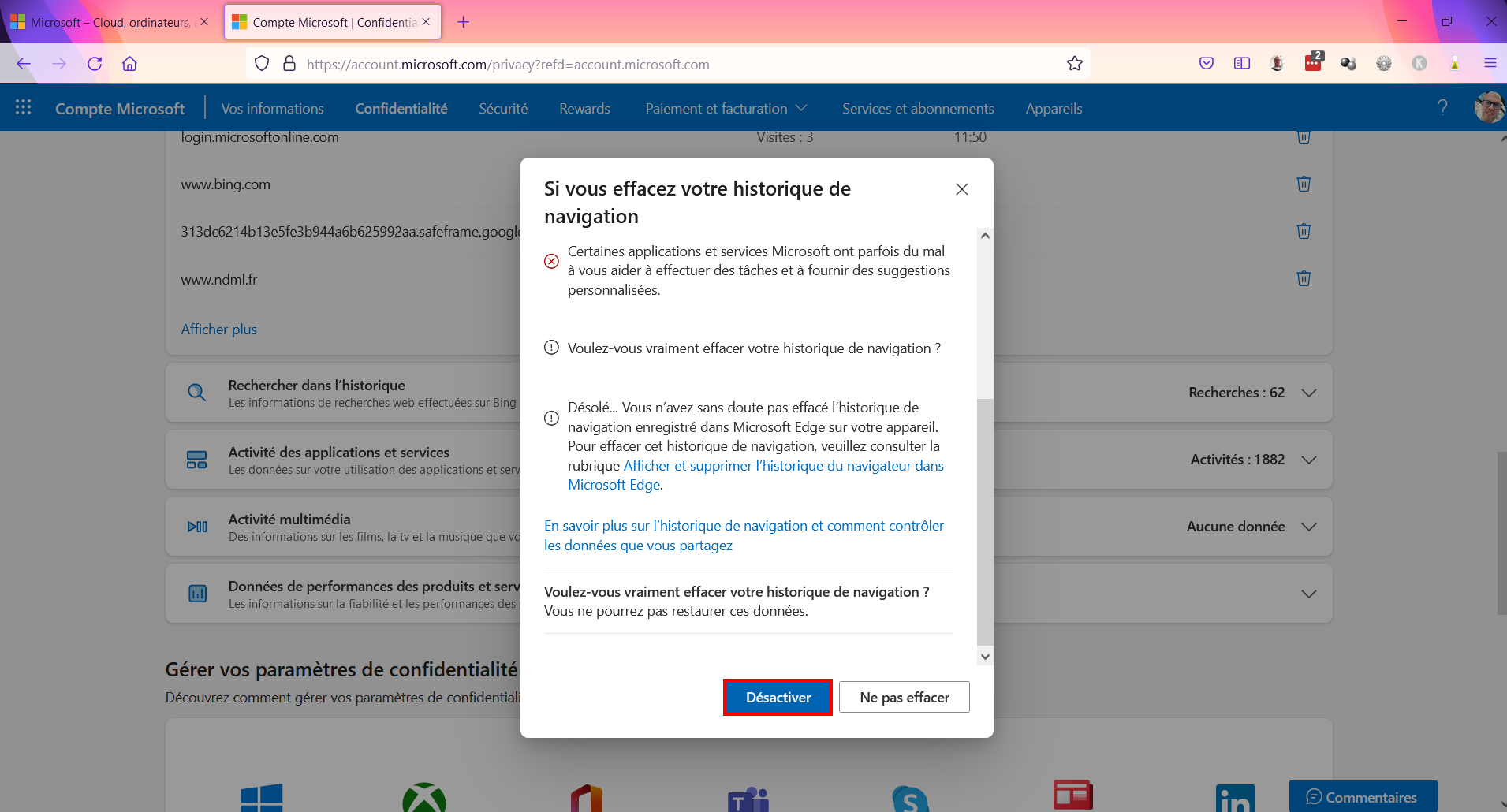Screen dimensions: 1507x812
Task: Expand the Recherches : 62 section
Action: coord(1309,393)
